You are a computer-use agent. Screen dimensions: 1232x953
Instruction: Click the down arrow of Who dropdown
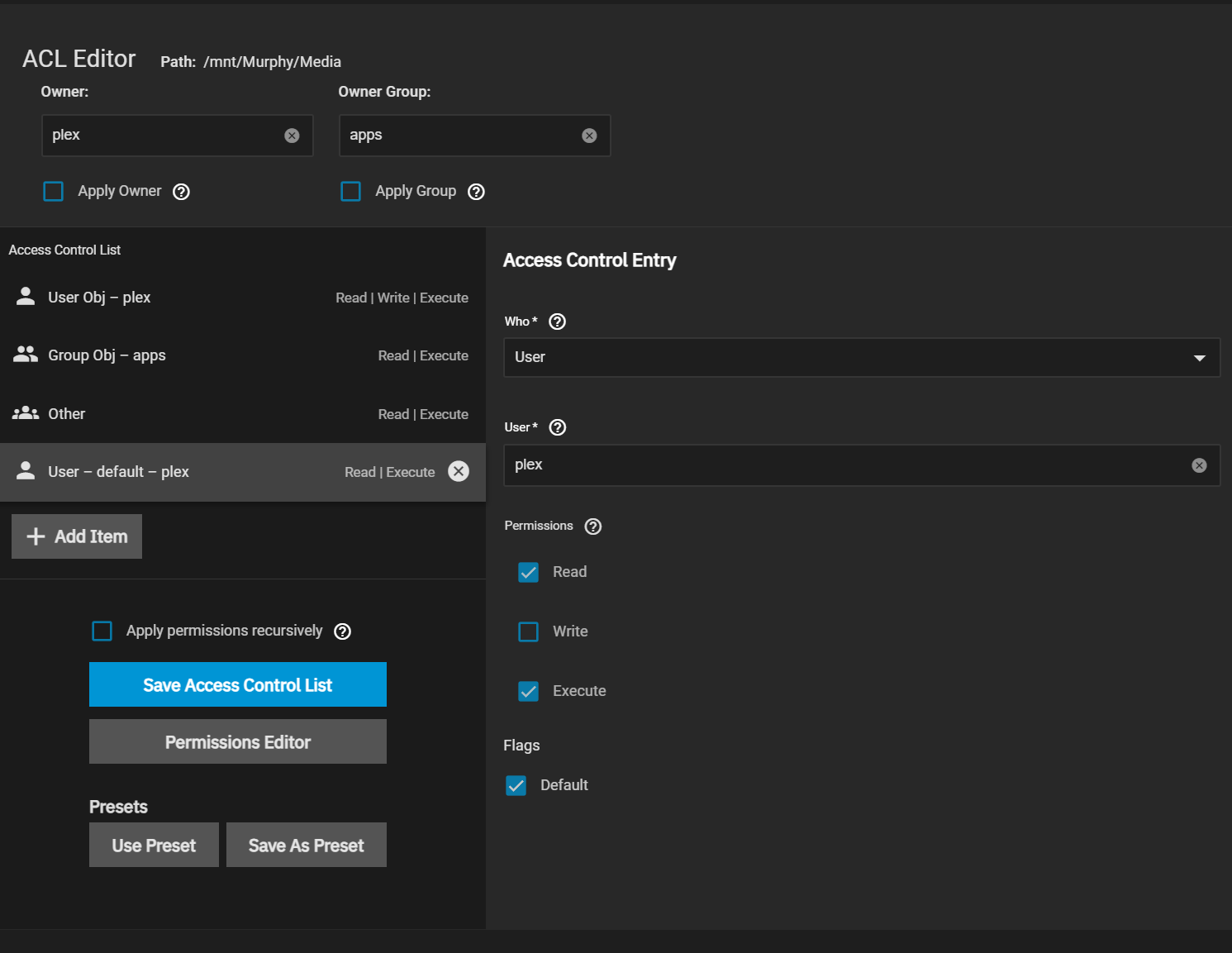1200,358
